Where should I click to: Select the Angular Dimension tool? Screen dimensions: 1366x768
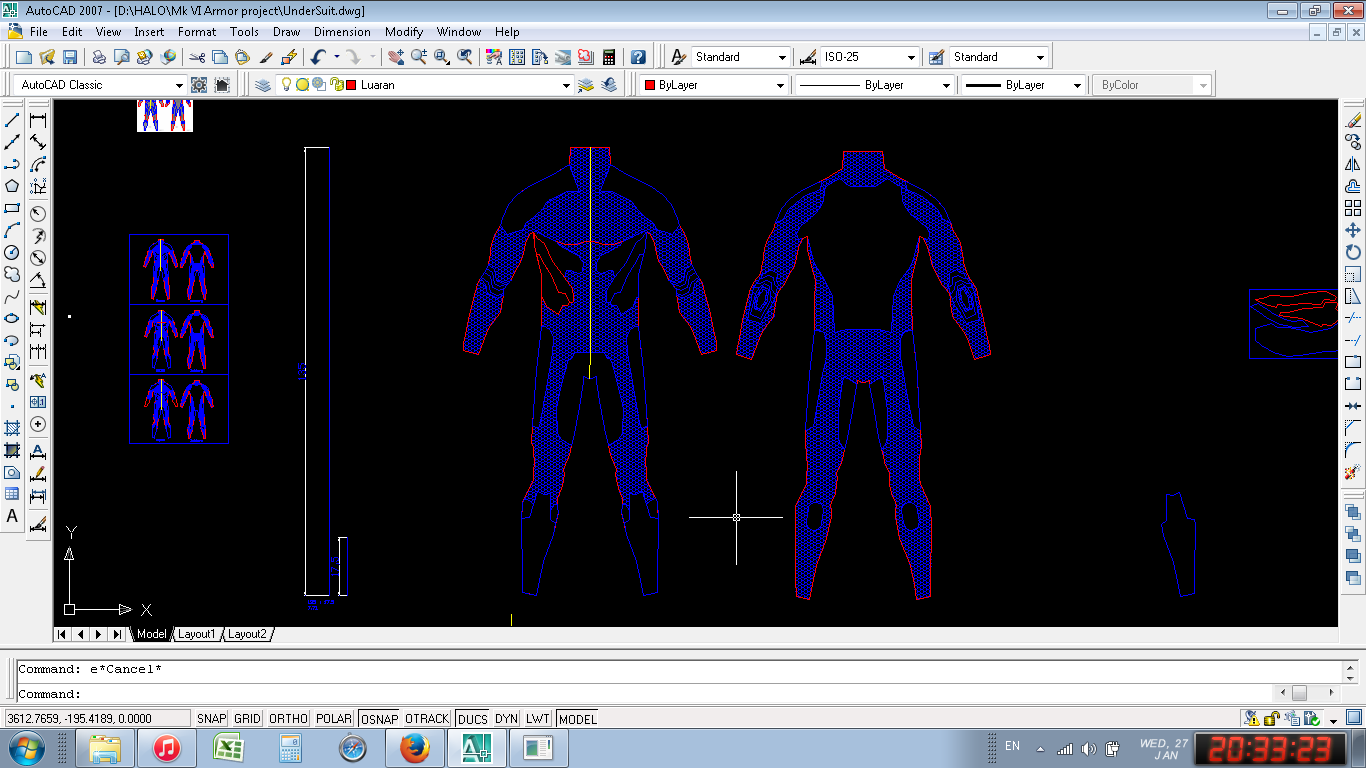(x=38, y=279)
